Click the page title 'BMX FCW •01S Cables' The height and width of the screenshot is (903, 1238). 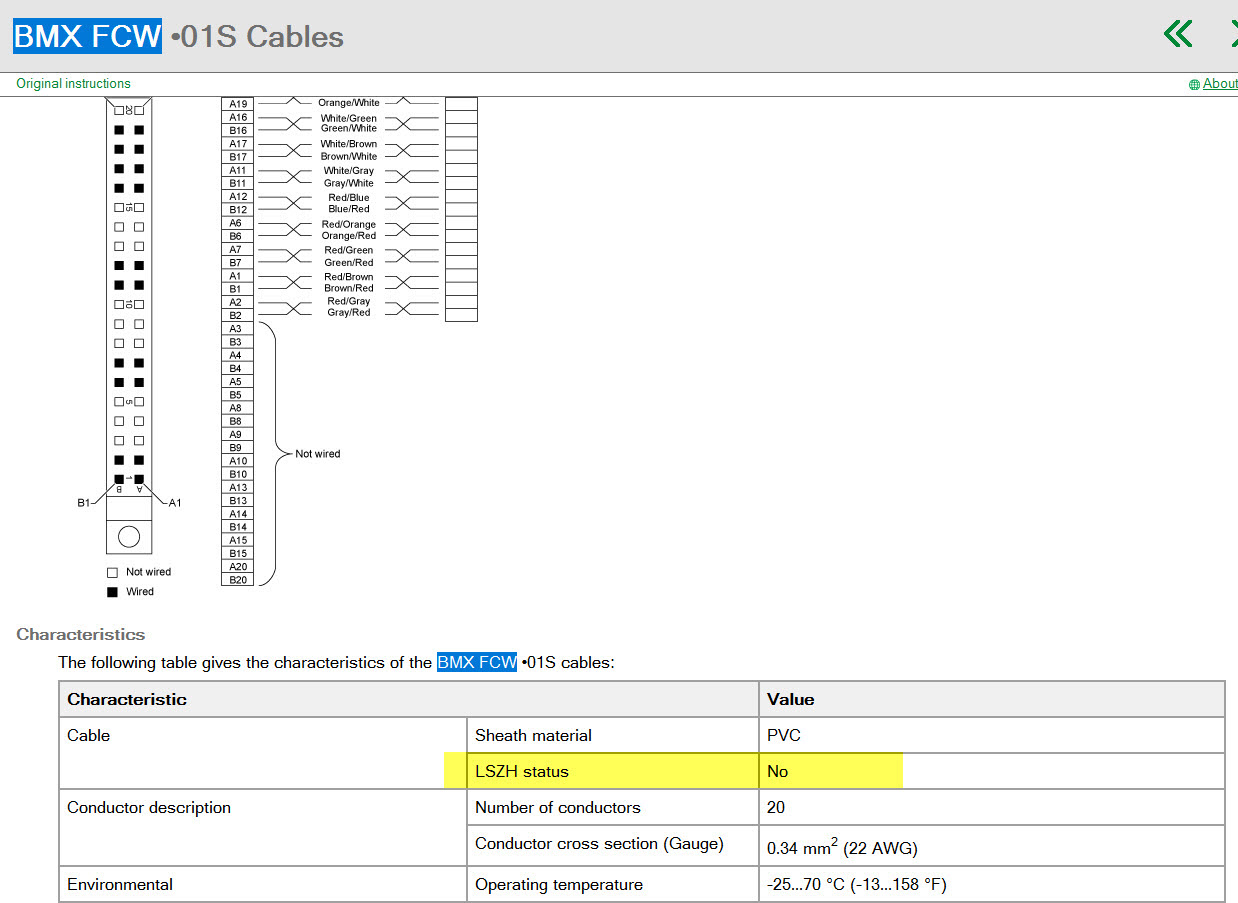[x=178, y=36]
